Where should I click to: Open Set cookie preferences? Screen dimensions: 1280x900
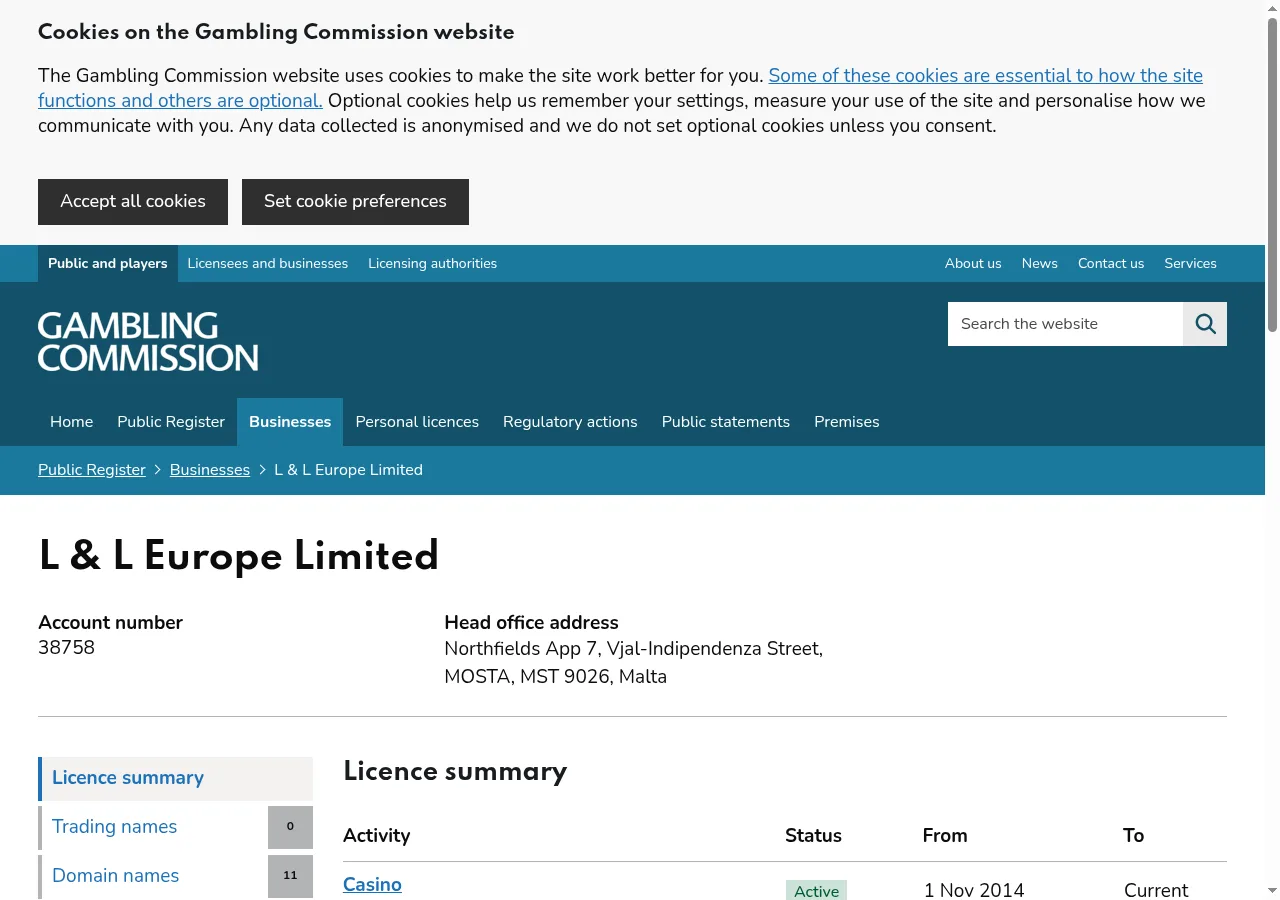[x=355, y=202]
